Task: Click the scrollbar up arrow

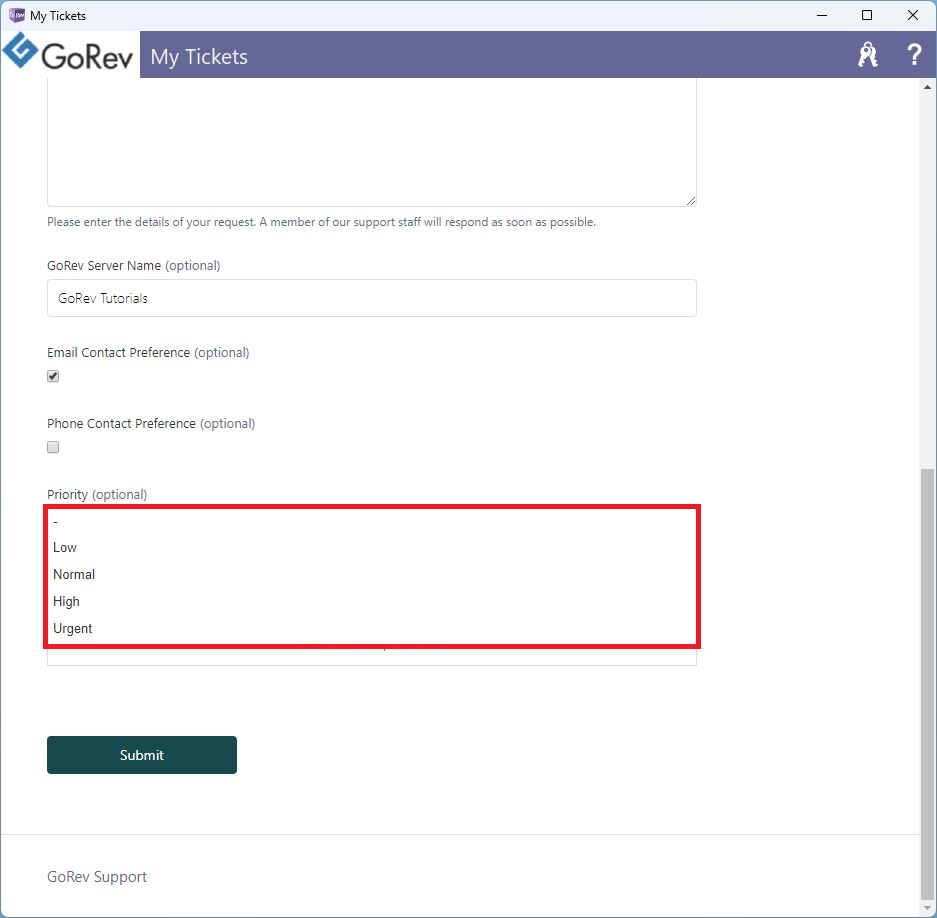Action: coord(927,87)
